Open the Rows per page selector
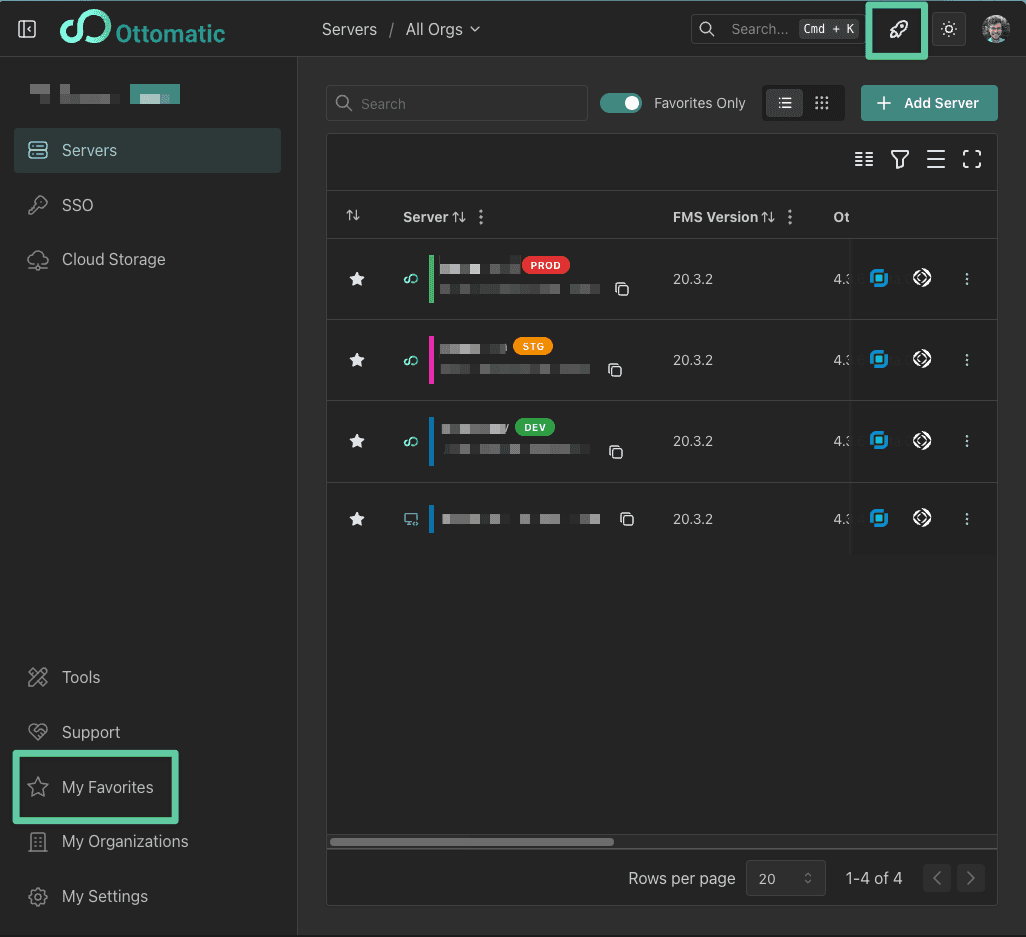This screenshot has height=937, width=1026. [786, 878]
